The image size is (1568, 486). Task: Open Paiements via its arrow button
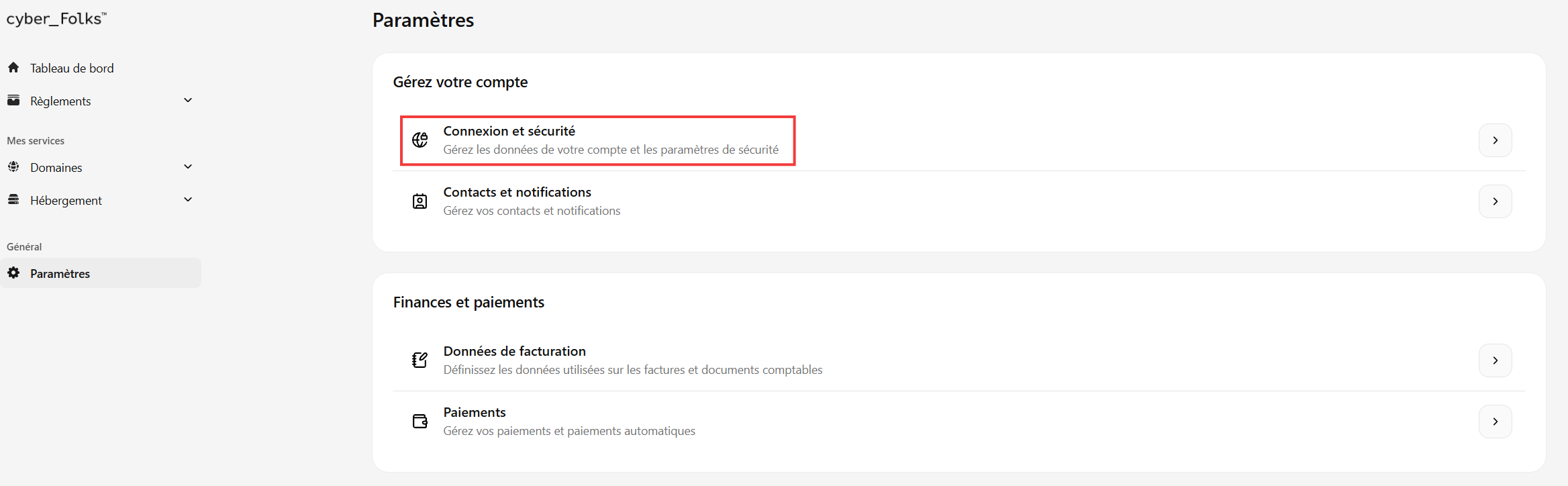[x=1496, y=422]
